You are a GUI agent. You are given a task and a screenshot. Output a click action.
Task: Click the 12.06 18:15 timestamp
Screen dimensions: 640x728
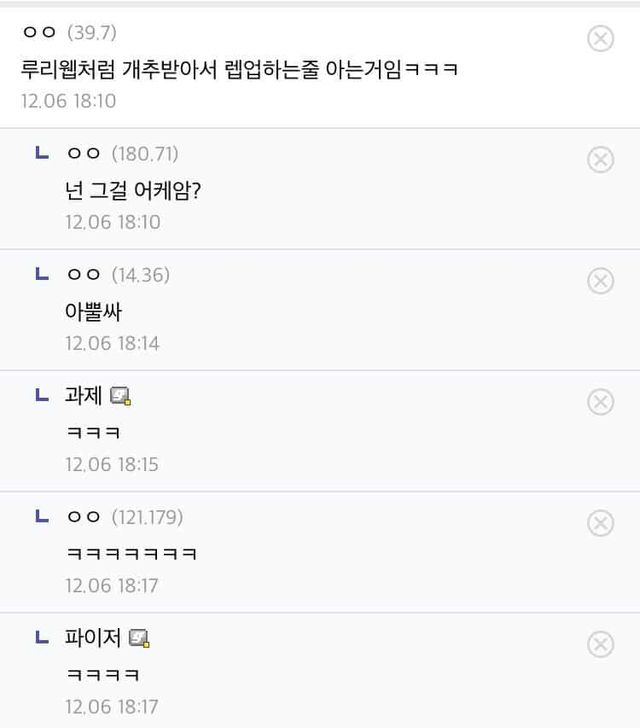tap(112, 464)
